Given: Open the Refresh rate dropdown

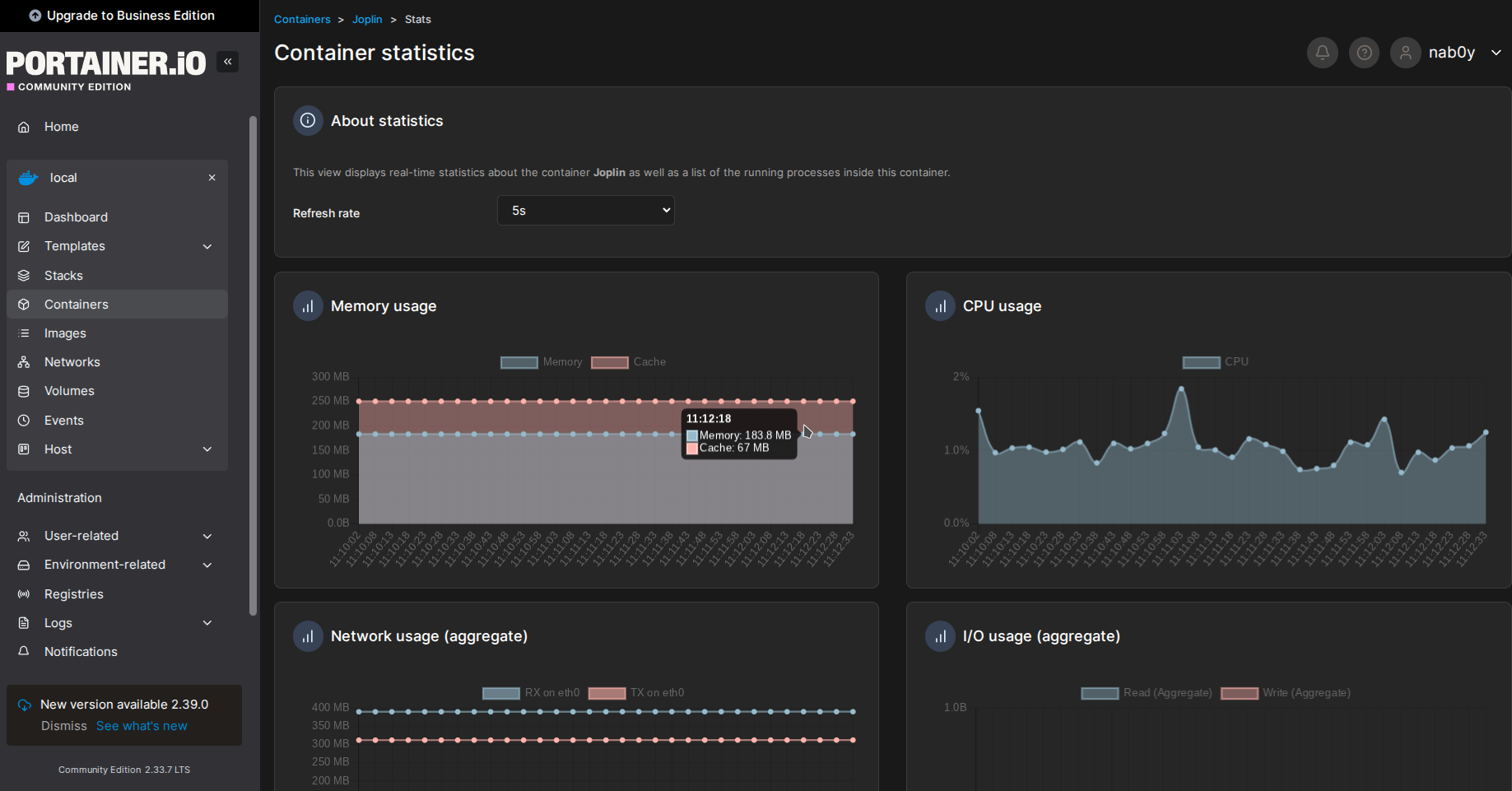Looking at the screenshot, I should (585, 211).
